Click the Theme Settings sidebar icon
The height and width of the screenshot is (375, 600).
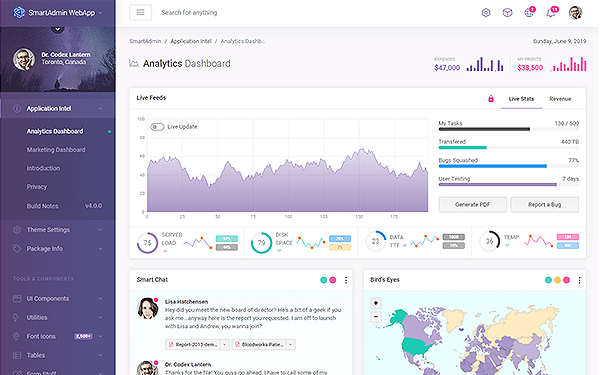[17, 230]
